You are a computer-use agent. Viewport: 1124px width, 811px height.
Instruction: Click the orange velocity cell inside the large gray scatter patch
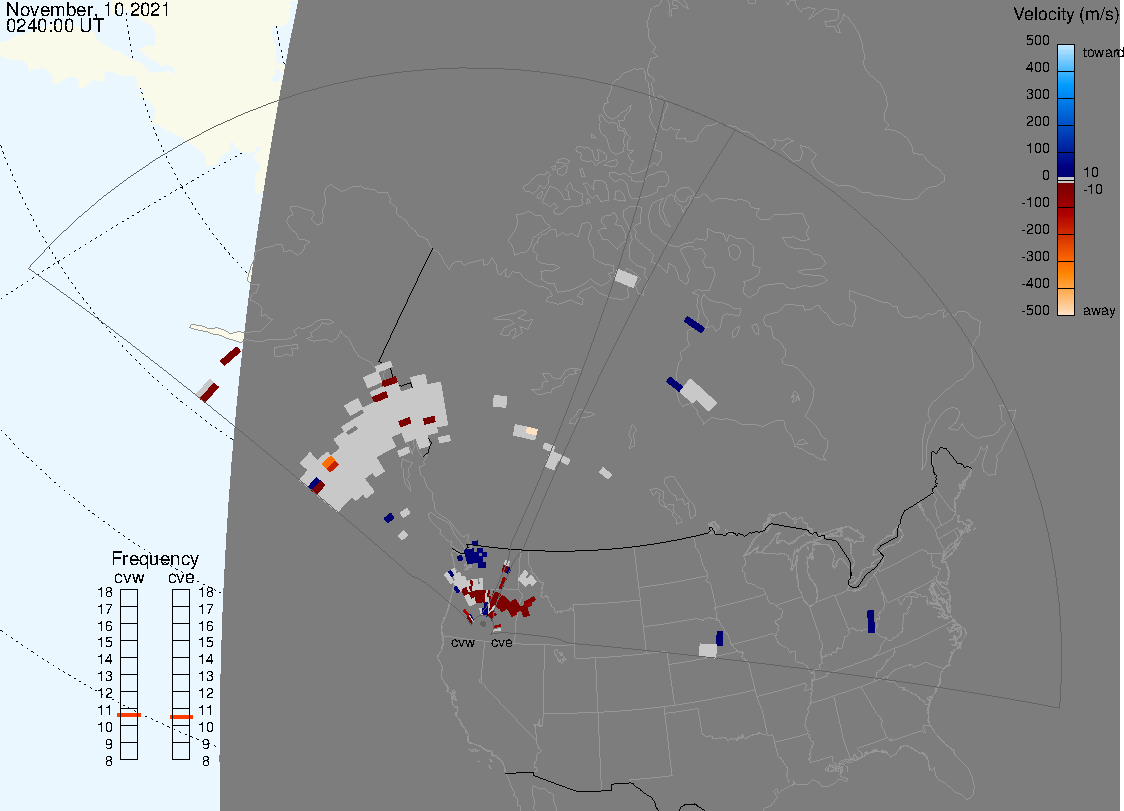330,464
